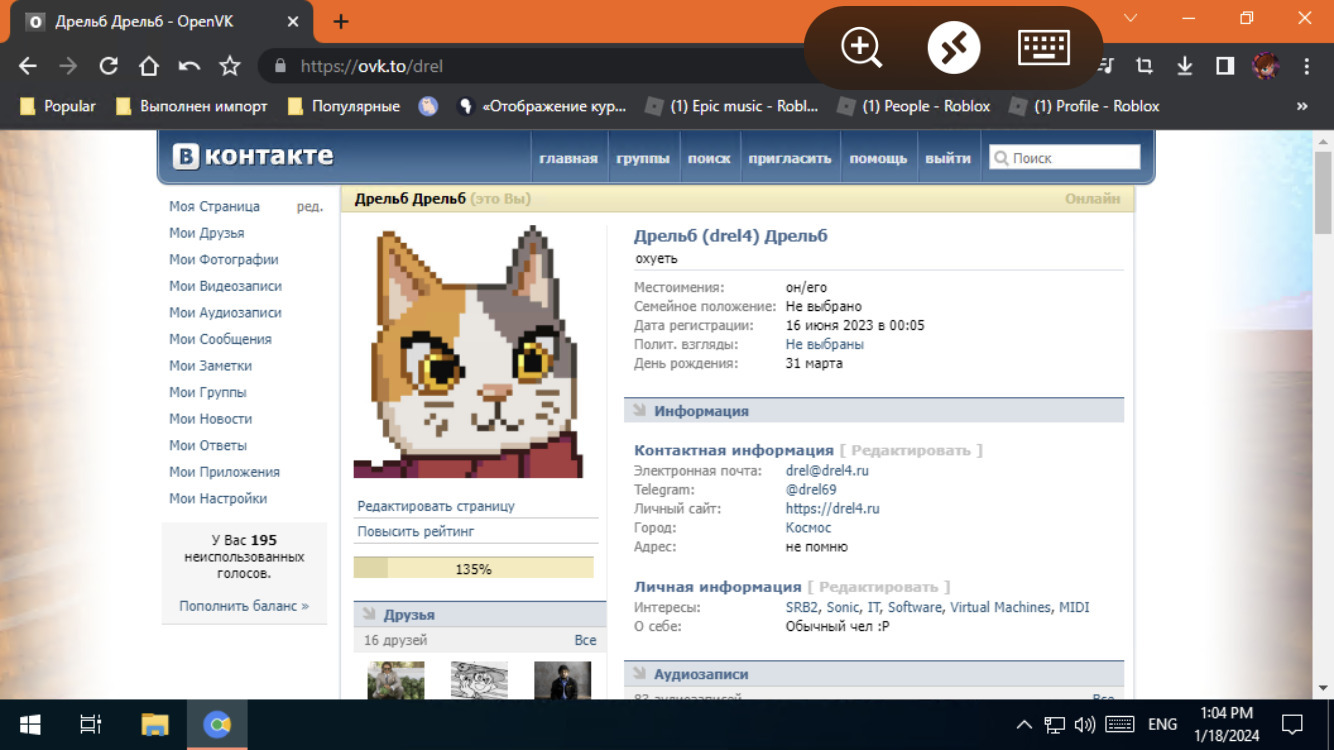Screen dimensions: 1334x750
Task: Open a new browser tab with plus
Action: (341, 21)
